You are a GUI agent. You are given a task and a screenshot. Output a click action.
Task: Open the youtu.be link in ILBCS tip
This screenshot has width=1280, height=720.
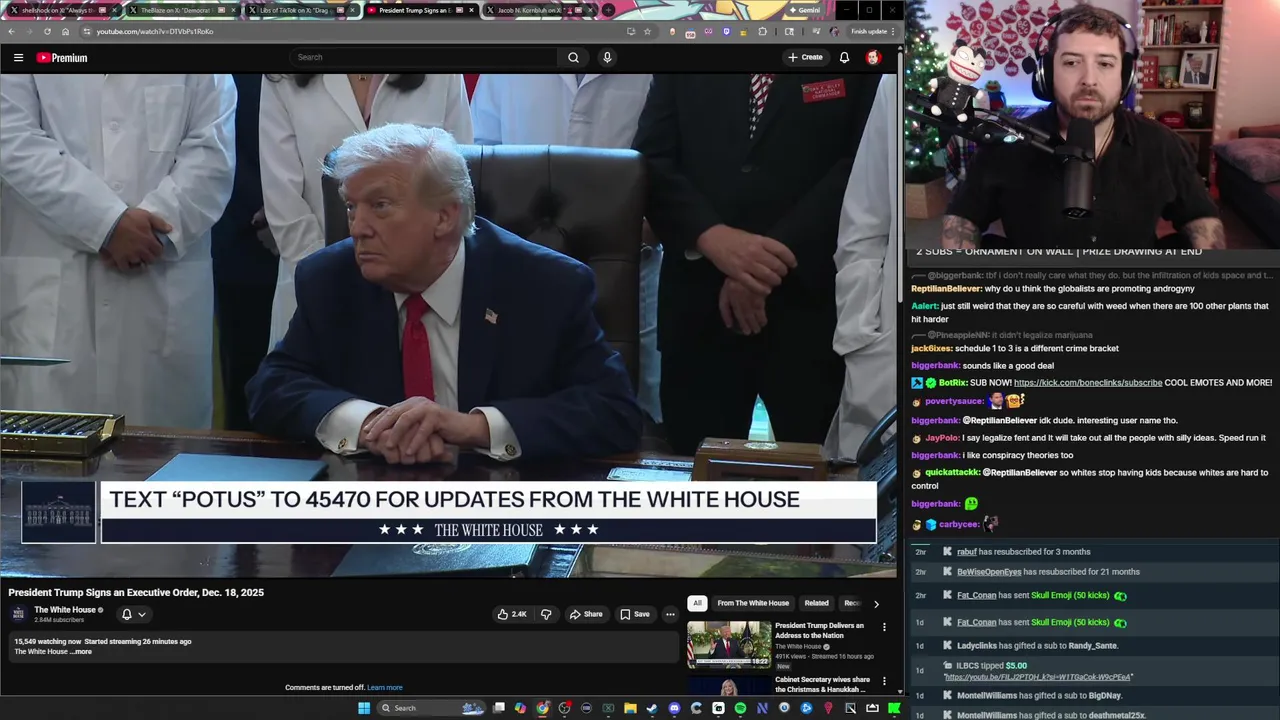[1039, 677]
